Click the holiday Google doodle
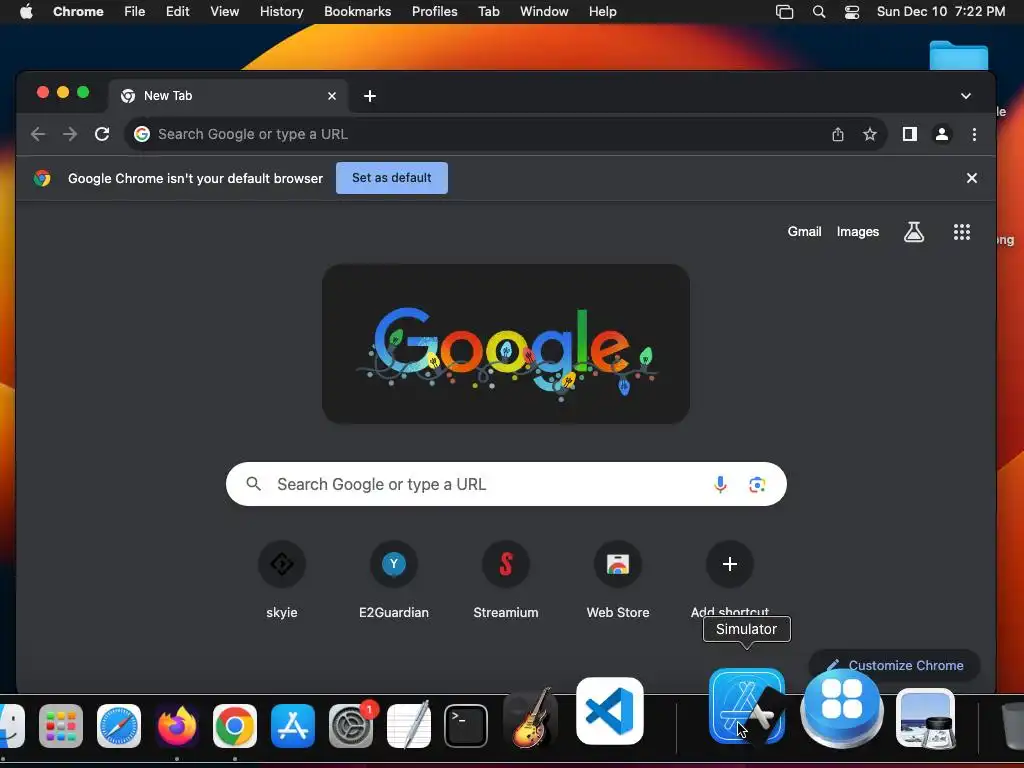This screenshot has height=768, width=1024. 506,344
